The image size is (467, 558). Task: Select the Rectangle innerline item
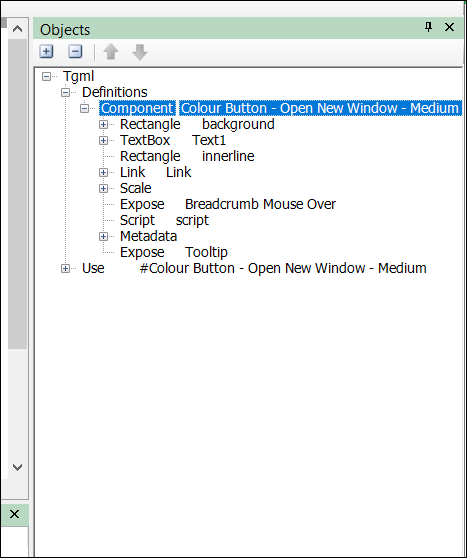(187, 156)
